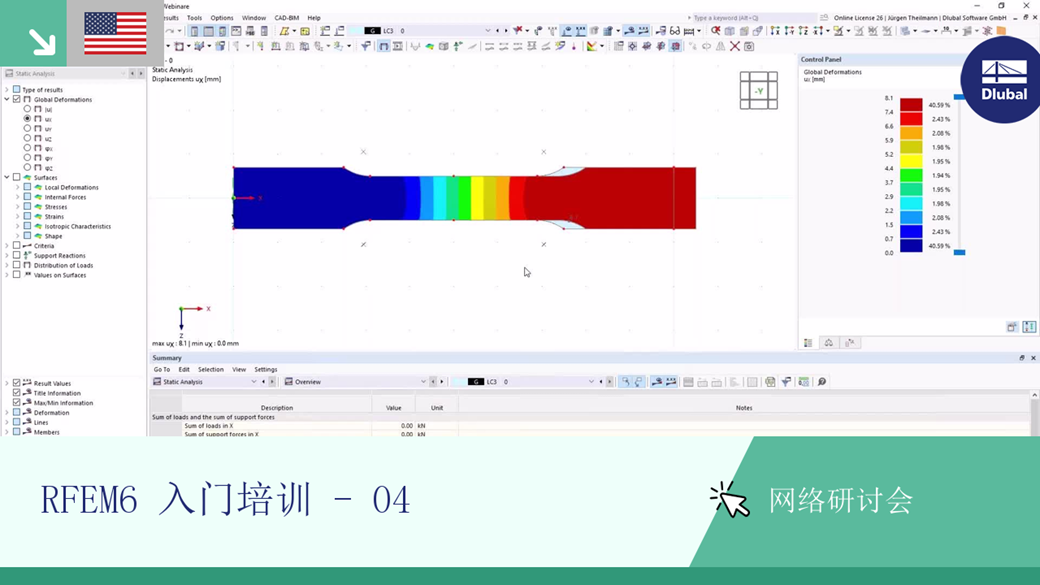The height and width of the screenshot is (585, 1040).
Task: Expand the Internal Forces tree node
Action: [x=18, y=197]
